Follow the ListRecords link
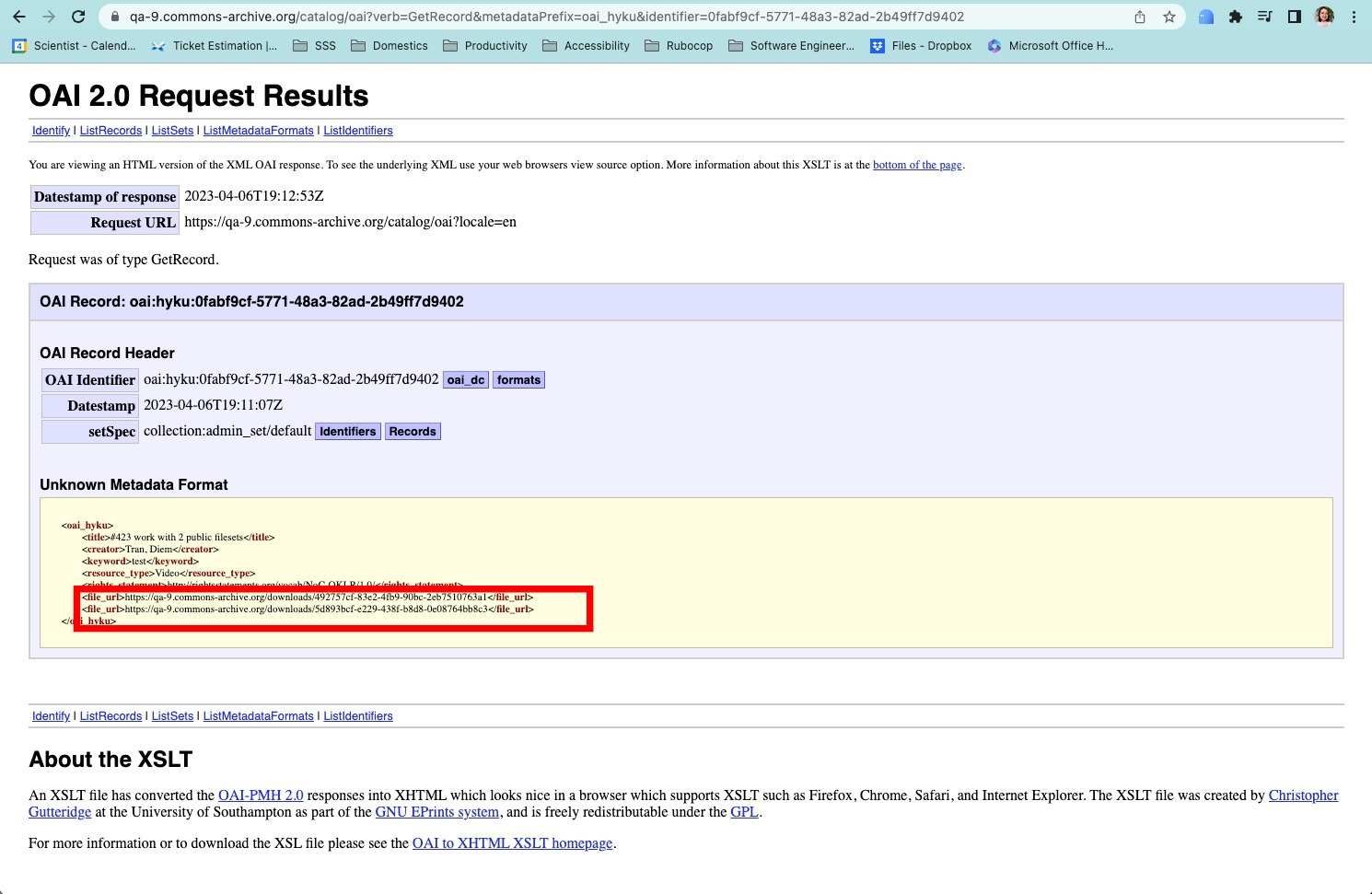1372x894 pixels. click(110, 130)
